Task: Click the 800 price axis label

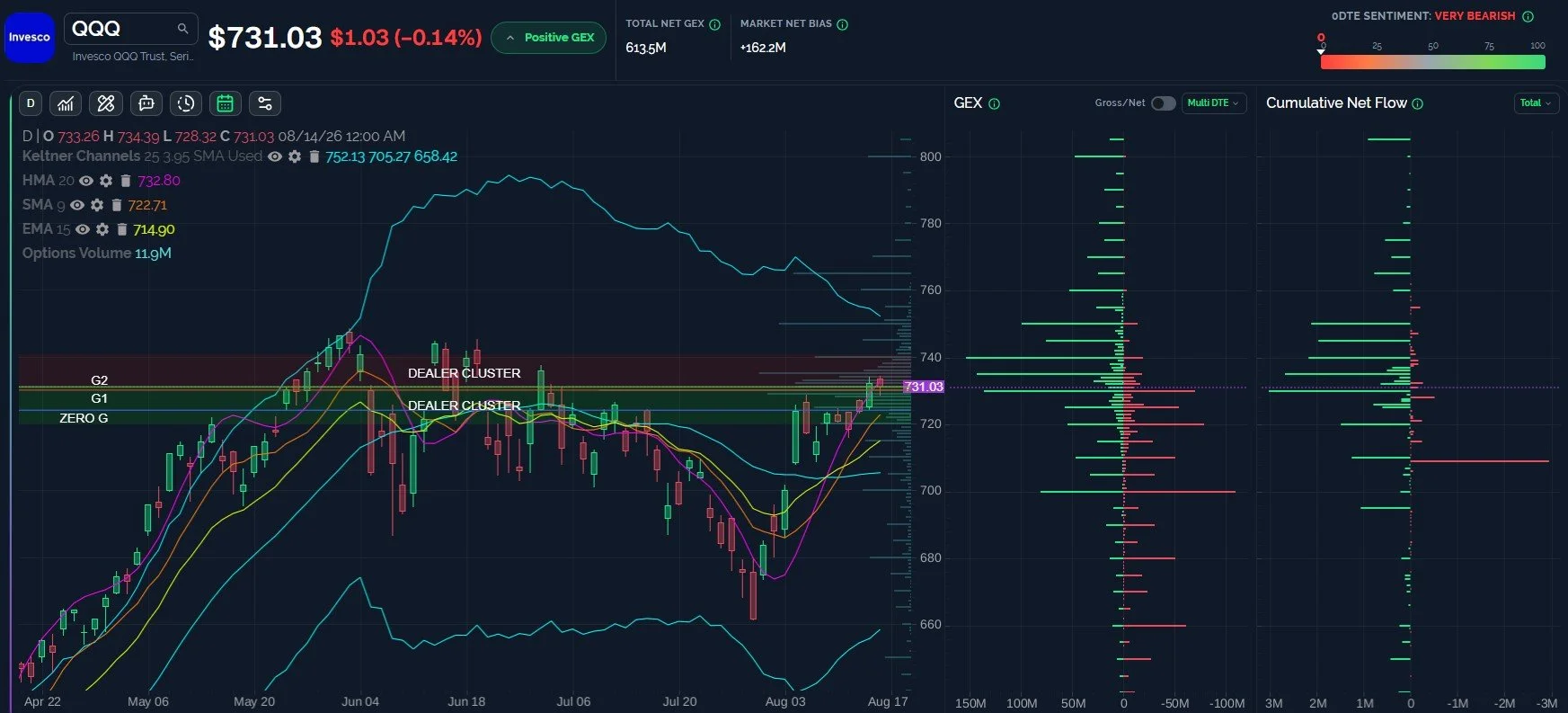Action: [931, 156]
